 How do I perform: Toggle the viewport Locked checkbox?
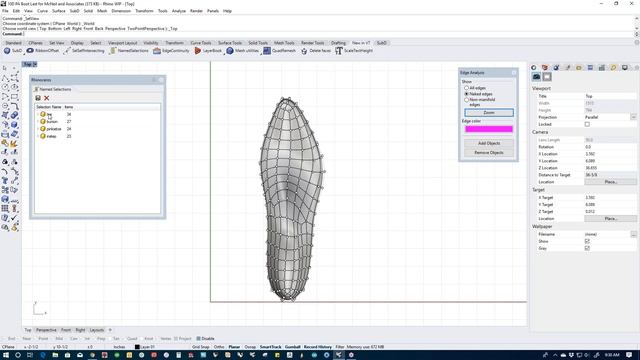point(587,124)
